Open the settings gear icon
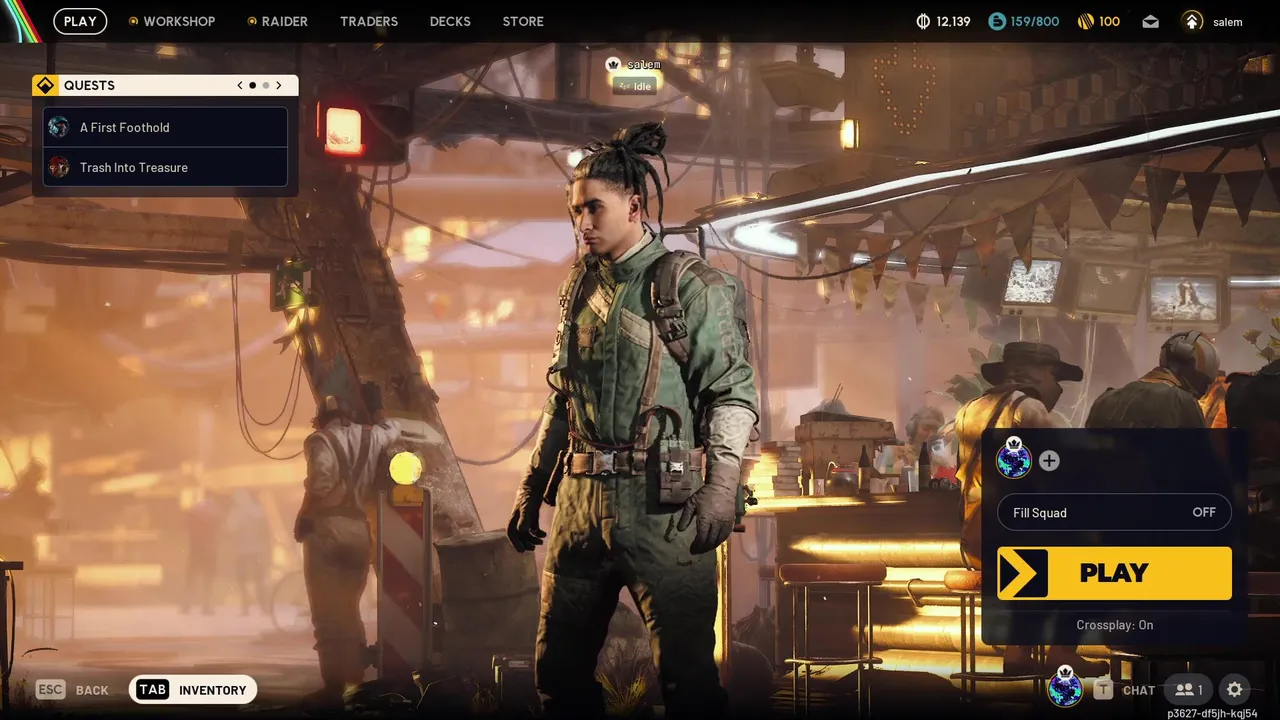This screenshot has height=720, width=1280. (x=1235, y=690)
